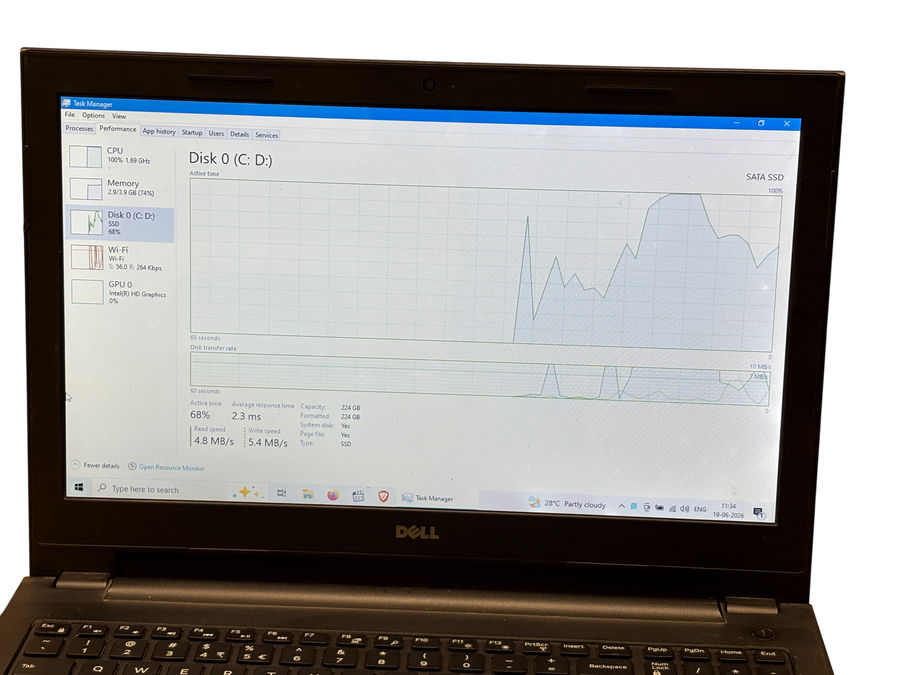
Task: Restore down the Task Manager window
Action: click(761, 123)
